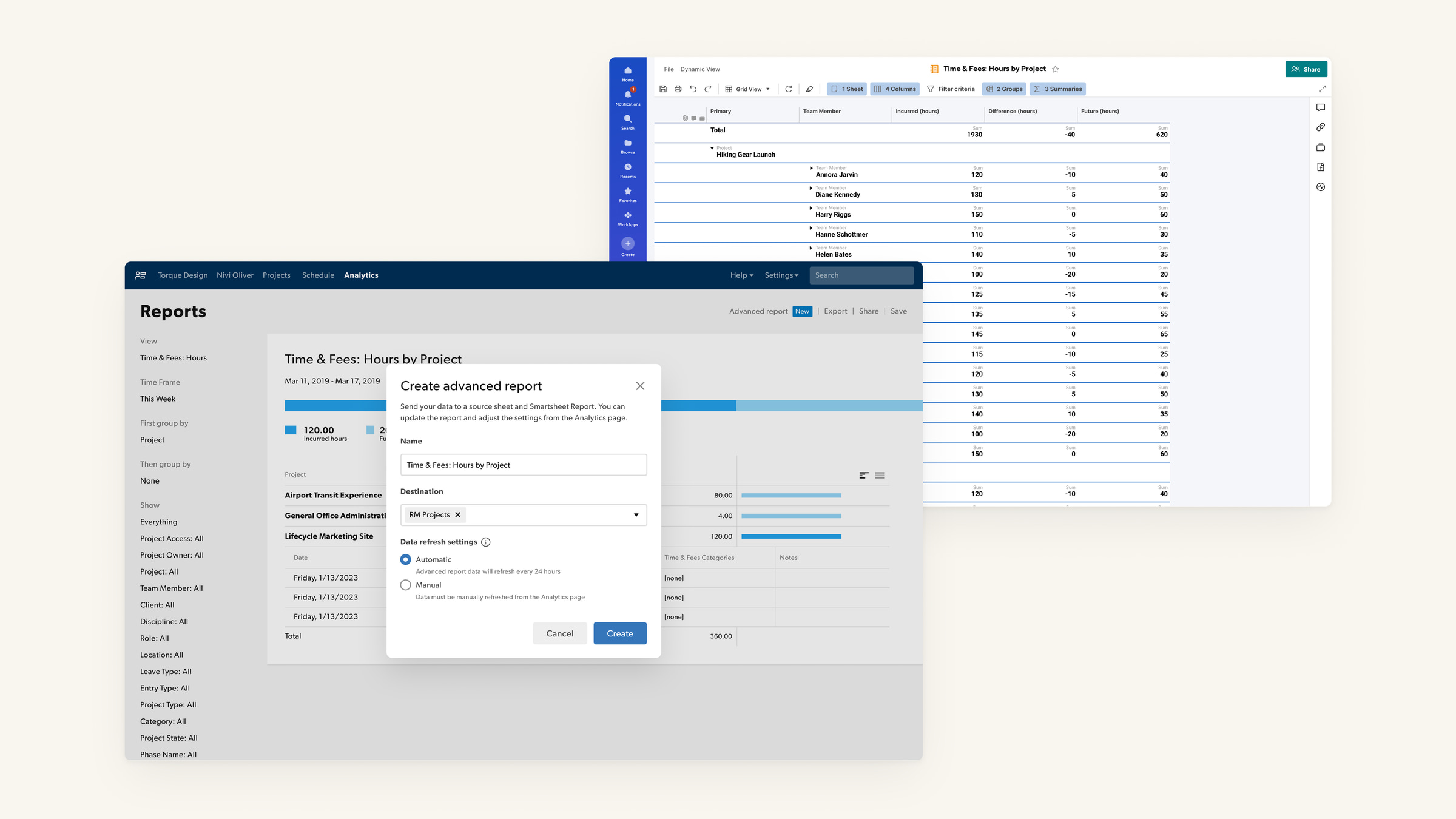This screenshot has height=819, width=1456.
Task: Click the 2 Groups toolbar button
Action: pyautogui.click(x=1004, y=89)
